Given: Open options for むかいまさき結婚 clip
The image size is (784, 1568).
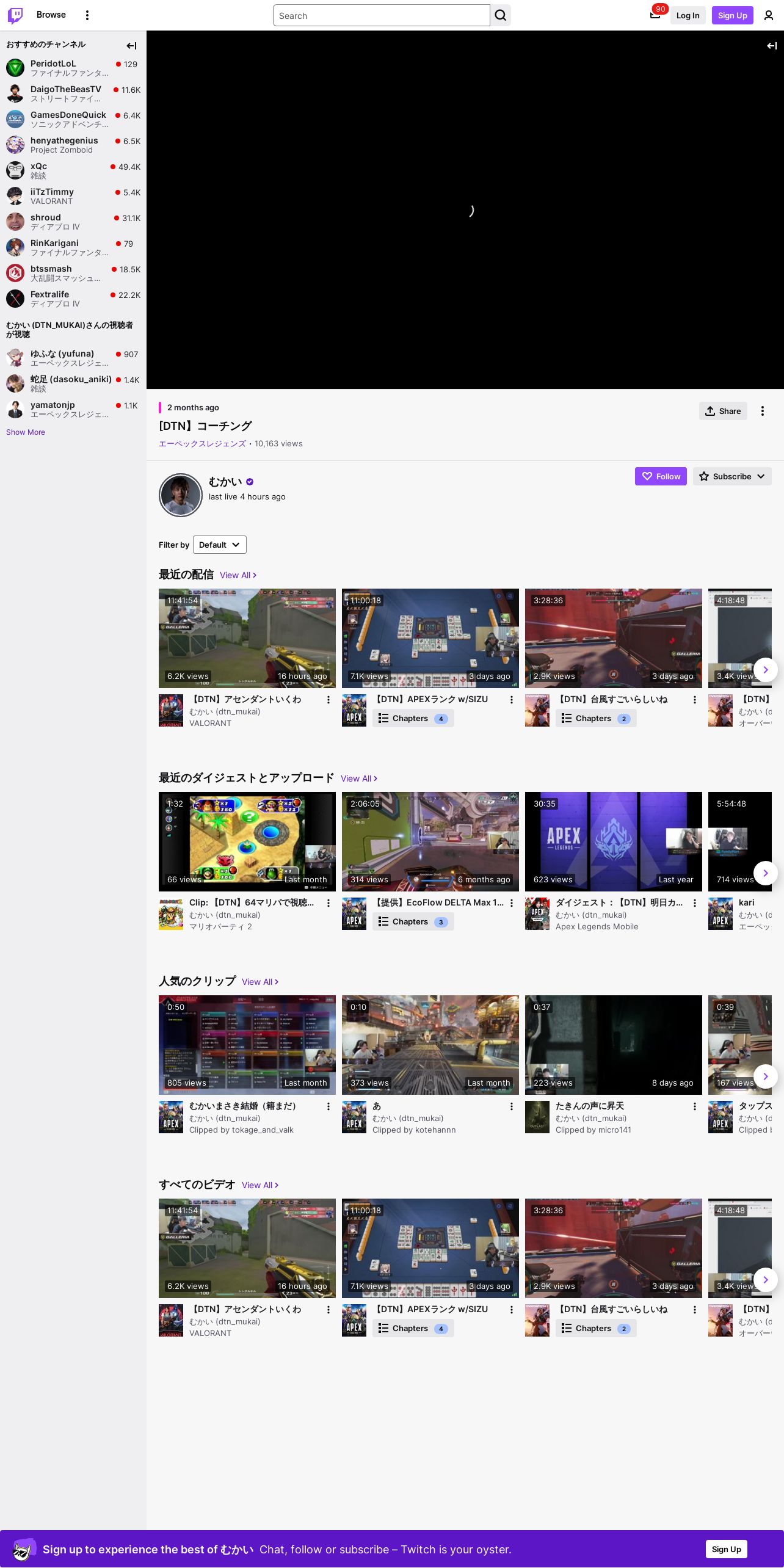Looking at the screenshot, I should 328,1106.
